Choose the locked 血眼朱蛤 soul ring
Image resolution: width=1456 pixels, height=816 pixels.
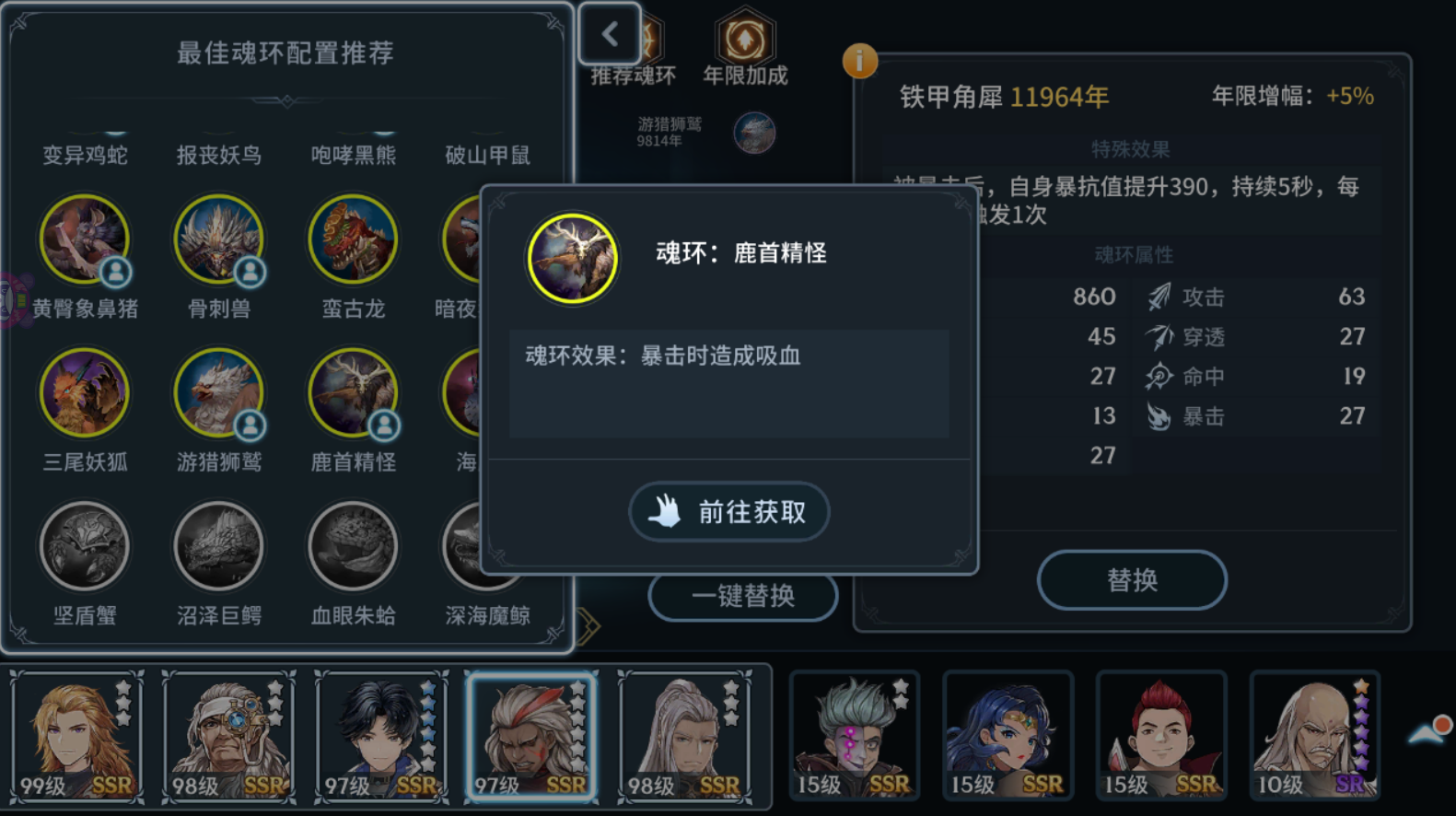[354, 546]
